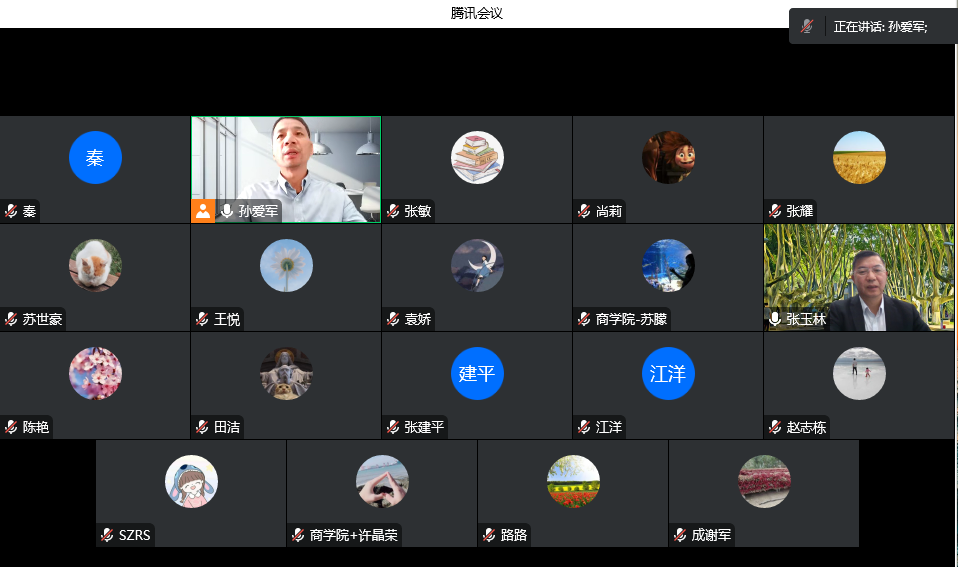Click the blue 江洋 avatar circle

click(x=668, y=374)
